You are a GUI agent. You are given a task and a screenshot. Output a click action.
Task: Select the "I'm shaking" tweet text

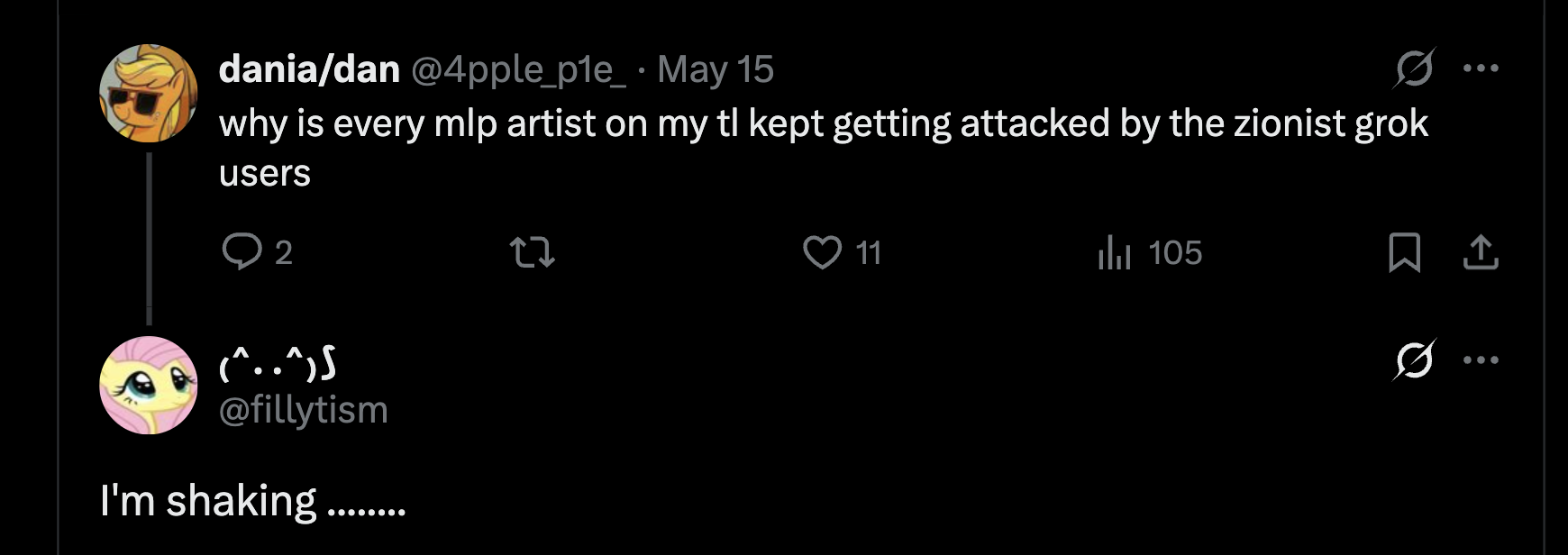click(x=253, y=501)
